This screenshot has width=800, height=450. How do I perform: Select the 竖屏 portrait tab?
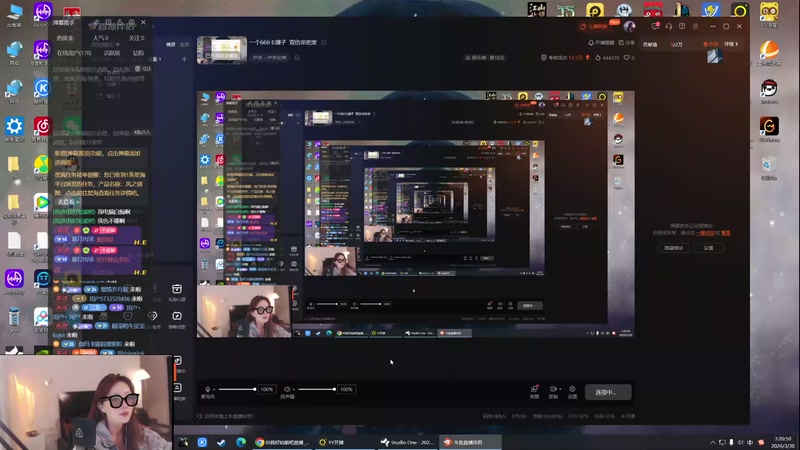[x=184, y=44]
